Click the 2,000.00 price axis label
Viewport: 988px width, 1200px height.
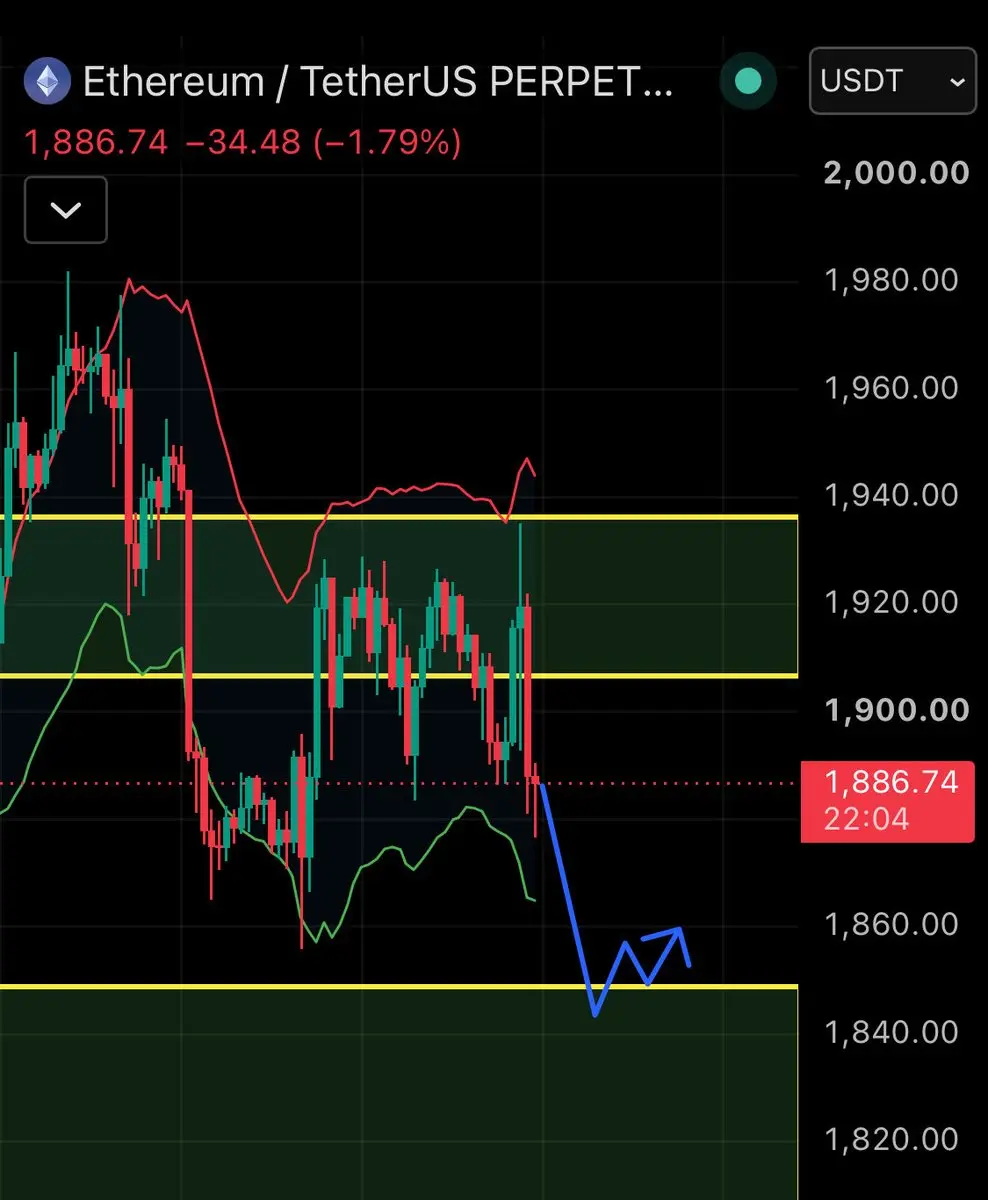(x=896, y=173)
